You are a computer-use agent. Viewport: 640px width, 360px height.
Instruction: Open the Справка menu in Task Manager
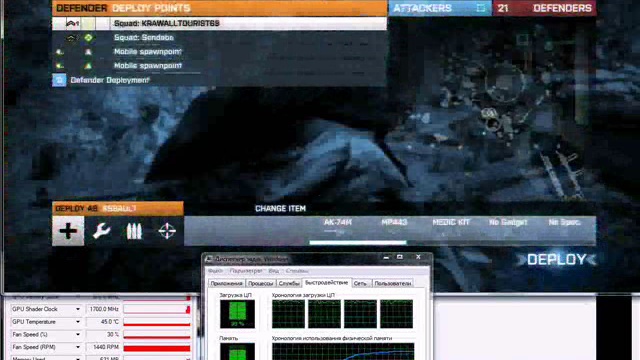point(297,271)
